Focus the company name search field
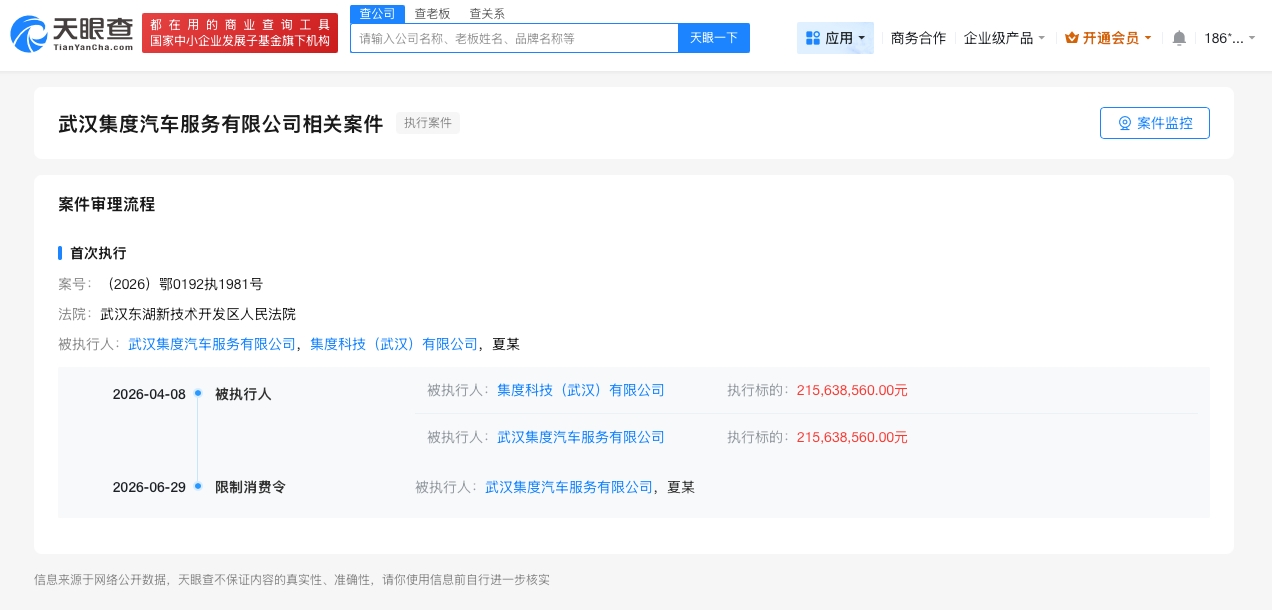 click(x=514, y=38)
